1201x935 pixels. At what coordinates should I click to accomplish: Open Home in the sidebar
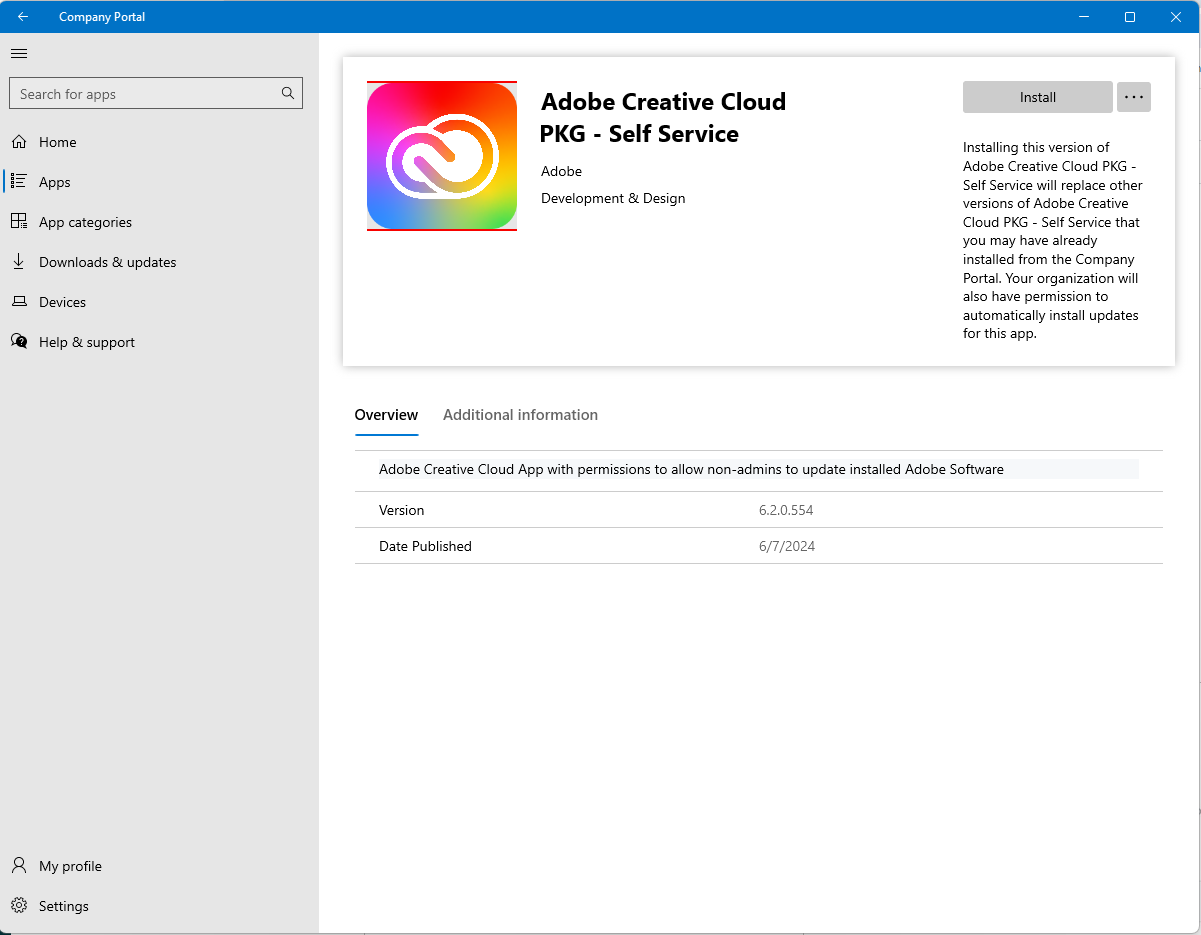pos(160,142)
